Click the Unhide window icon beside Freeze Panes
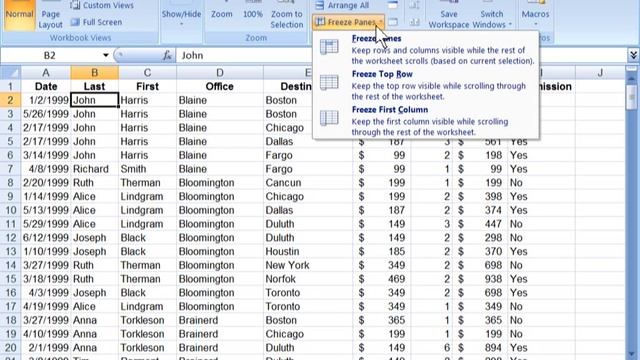 393,22
